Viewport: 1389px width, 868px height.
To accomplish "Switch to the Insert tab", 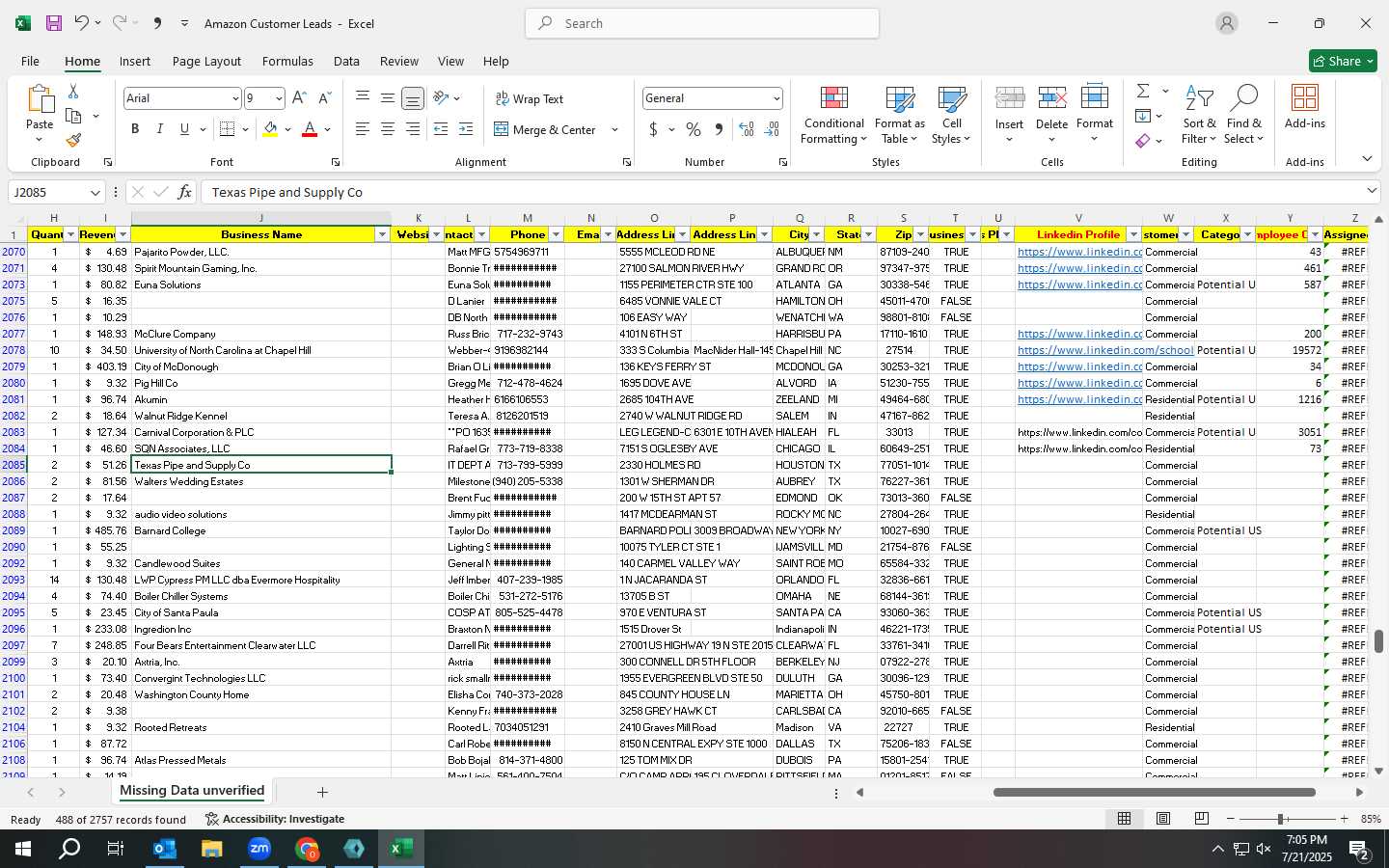I will (135, 61).
